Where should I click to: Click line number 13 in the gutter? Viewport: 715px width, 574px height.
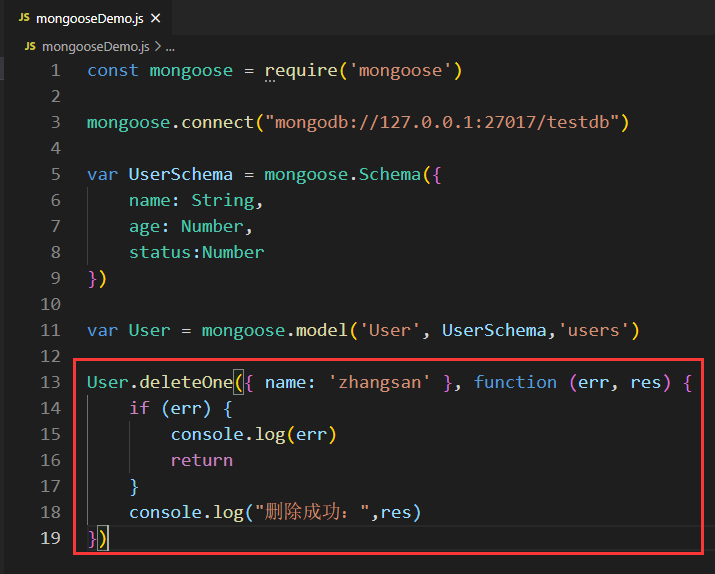[x=51, y=382]
